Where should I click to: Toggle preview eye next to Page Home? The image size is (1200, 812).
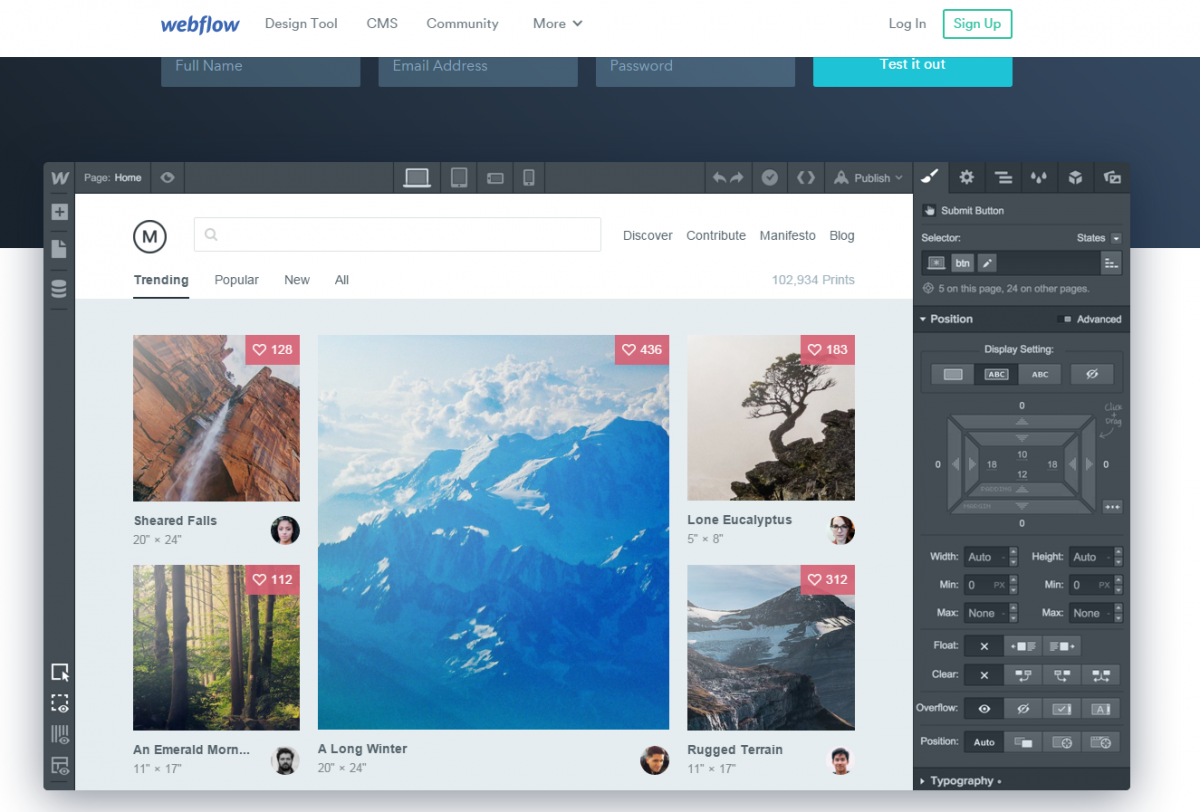click(167, 178)
